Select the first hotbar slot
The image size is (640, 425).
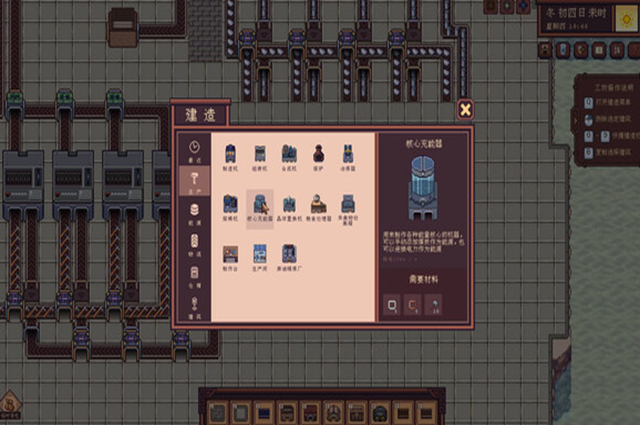[218, 413]
